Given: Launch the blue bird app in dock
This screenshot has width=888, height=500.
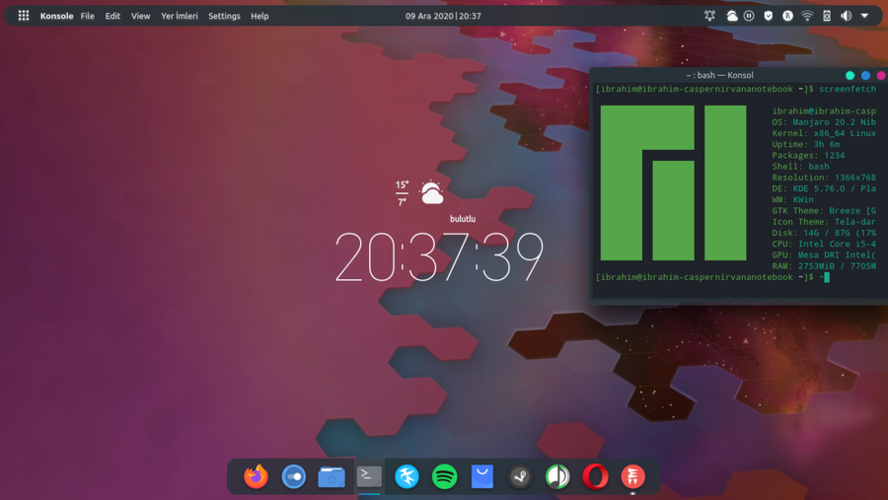Looking at the screenshot, I should pyautogui.click(x=407, y=477).
